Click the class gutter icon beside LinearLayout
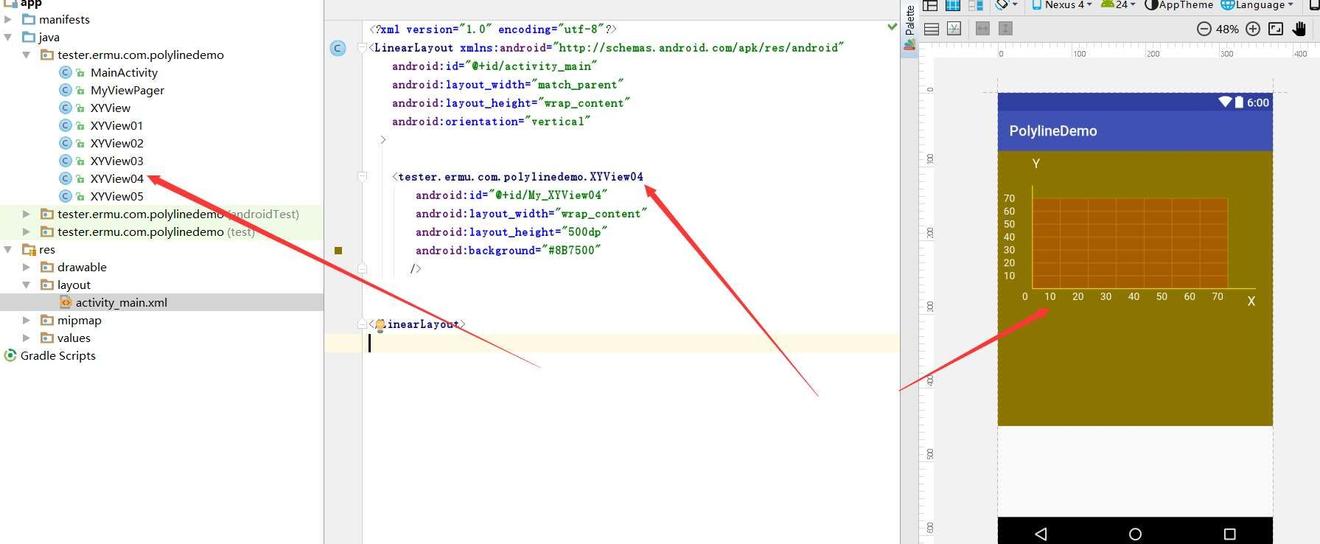Screen dimensions: 1320x544 click(338, 48)
